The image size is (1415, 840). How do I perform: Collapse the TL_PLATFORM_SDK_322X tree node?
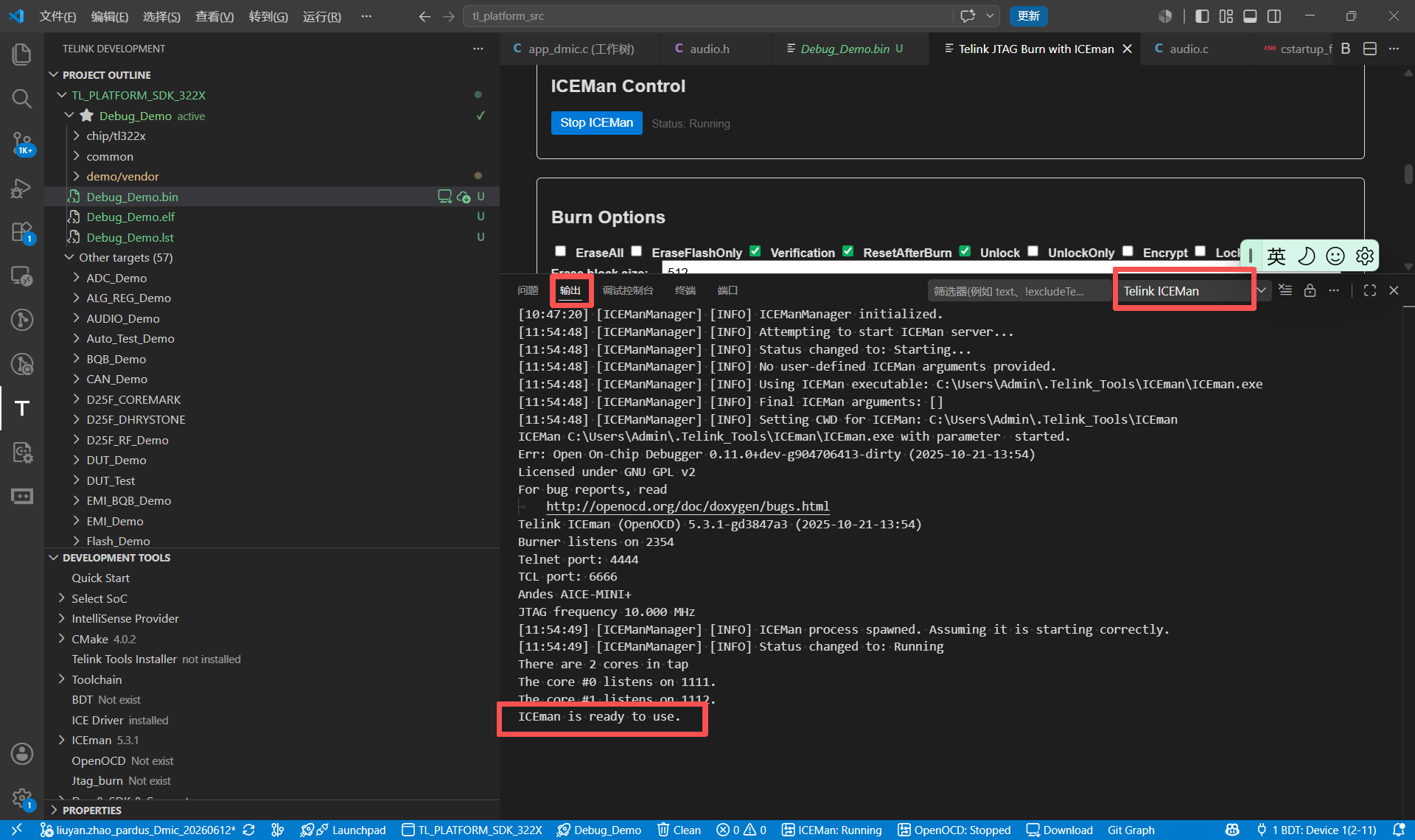coord(63,95)
